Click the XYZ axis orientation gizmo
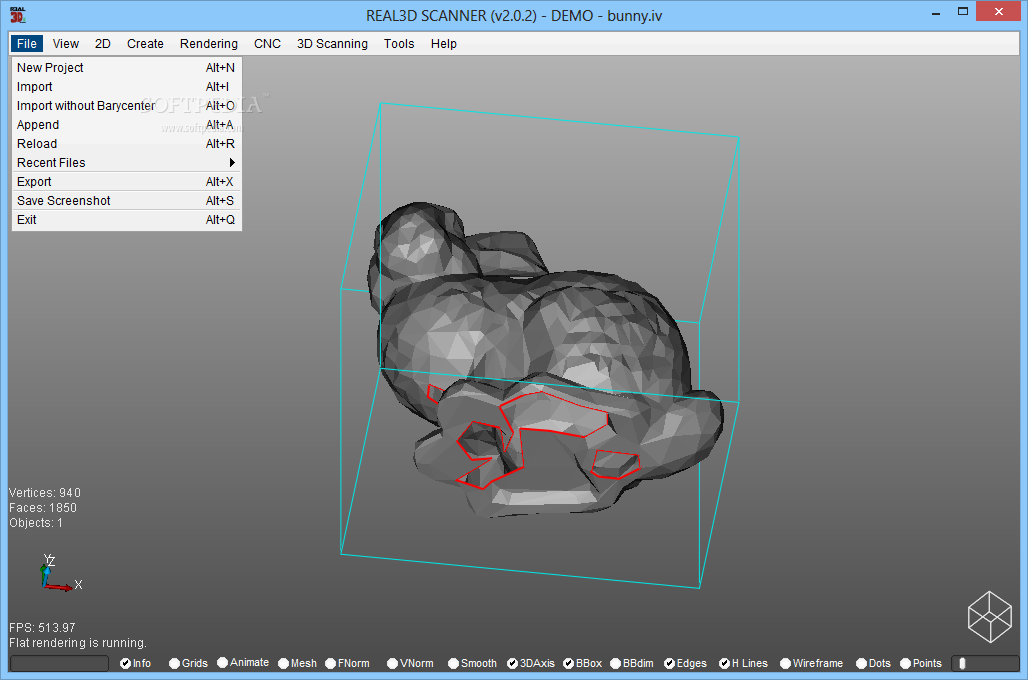 tap(60, 572)
